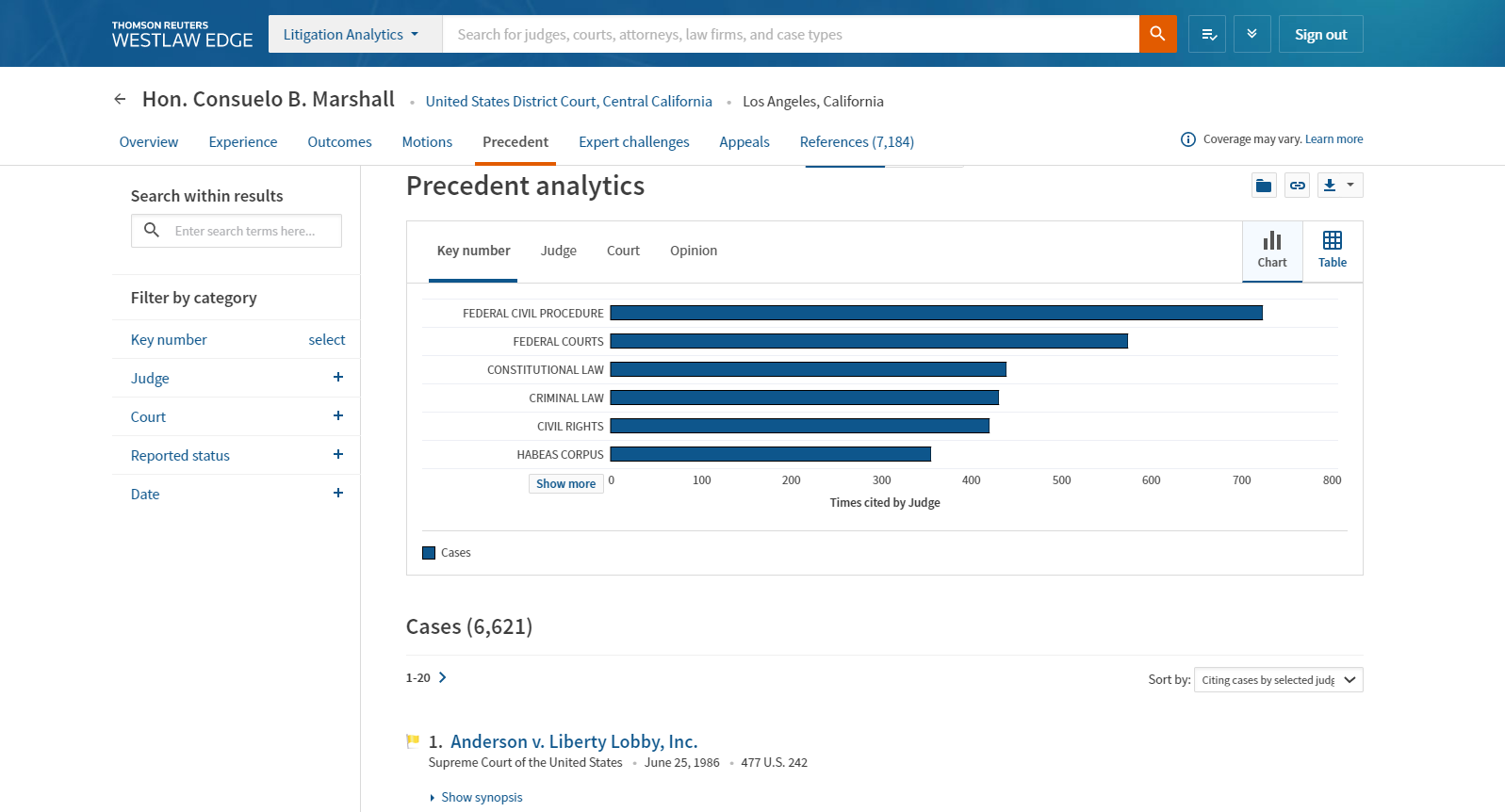Expand Show synopsis for Anderson case
The image size is (1505, 812).
coord(481,798)
